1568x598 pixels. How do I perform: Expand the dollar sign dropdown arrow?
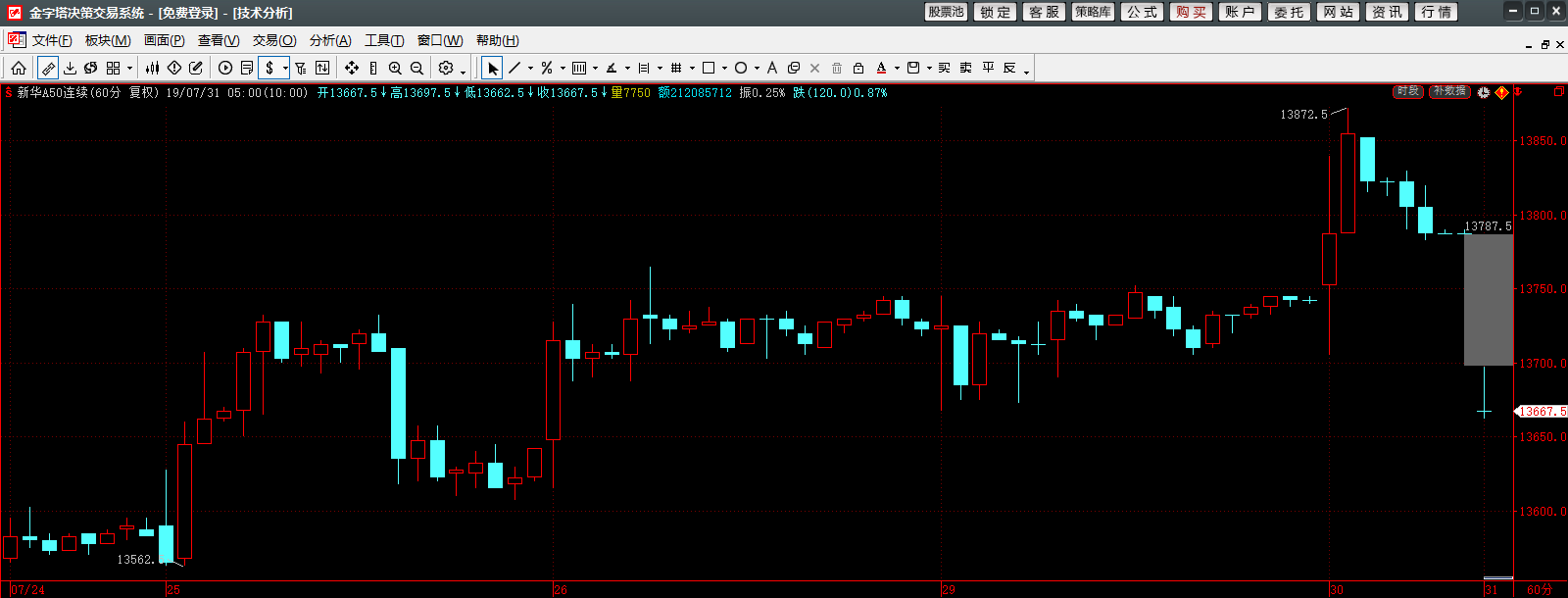point(285,69)
